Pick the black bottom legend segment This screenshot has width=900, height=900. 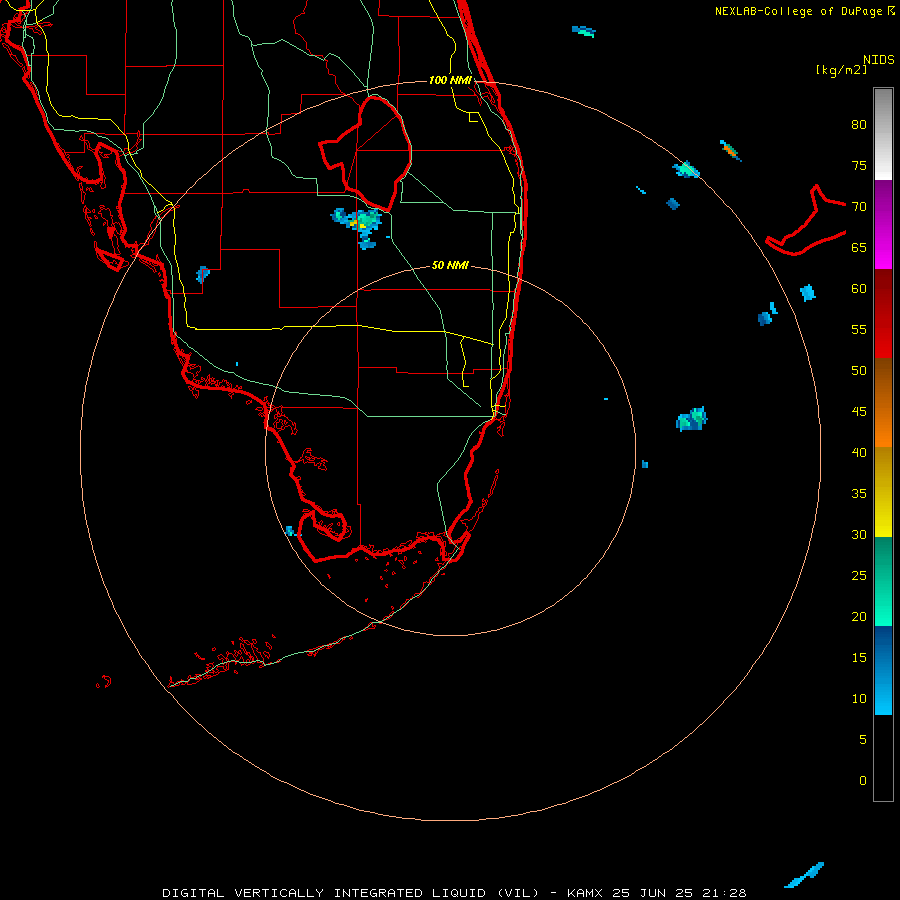(x=883, y=758)
